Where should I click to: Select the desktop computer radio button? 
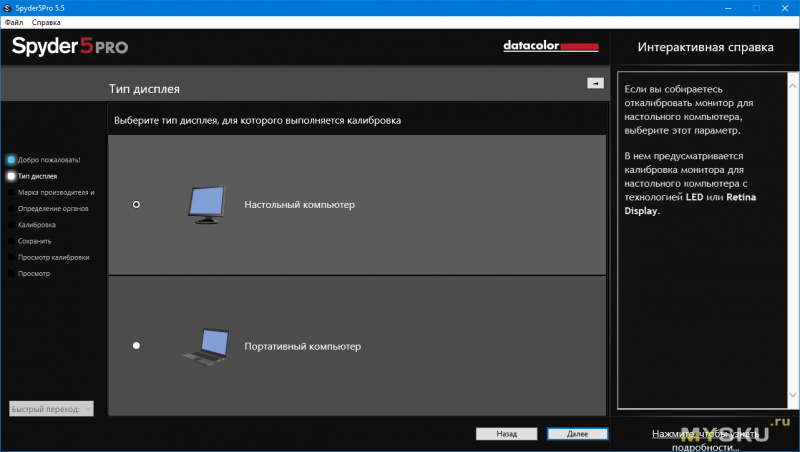(x=136, y=205)
